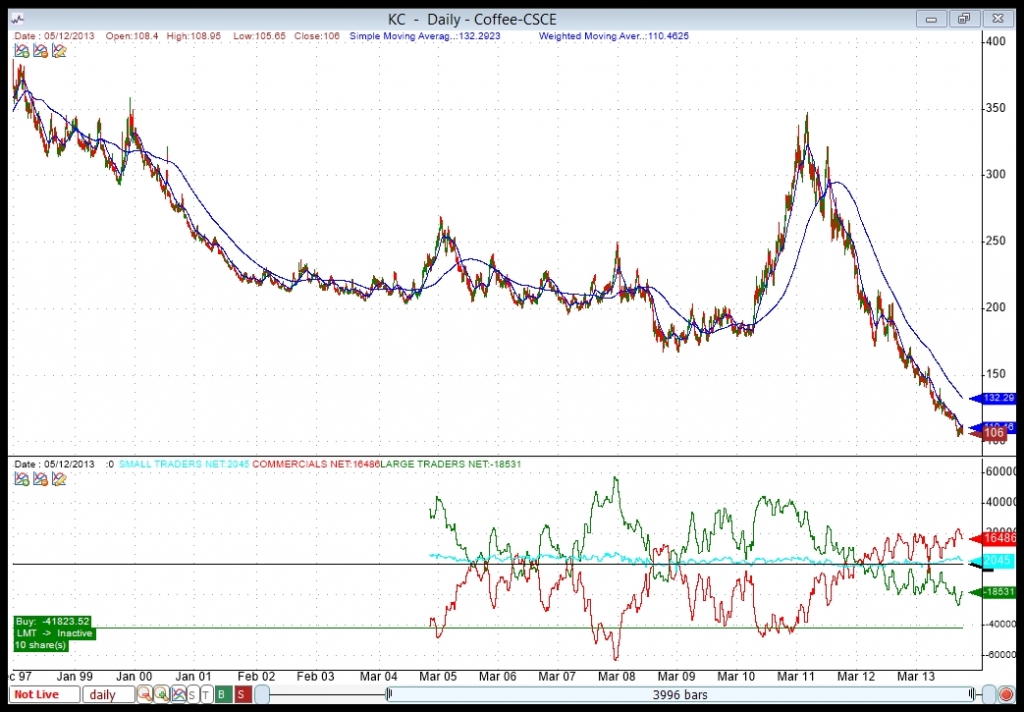Click the red S sell button

coord(241,694)
